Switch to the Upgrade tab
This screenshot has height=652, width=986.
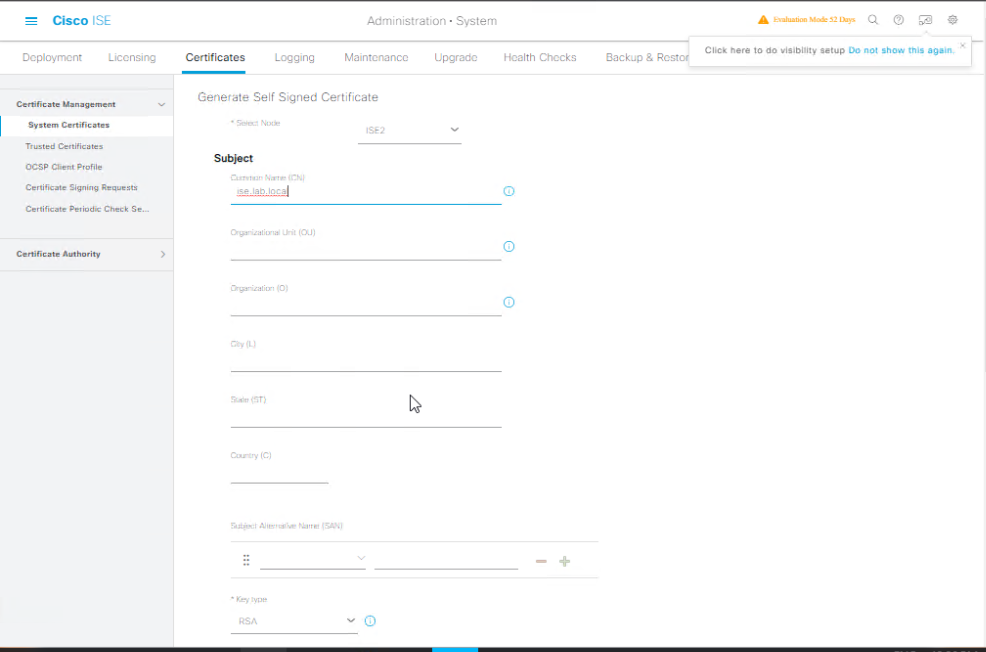456,57
